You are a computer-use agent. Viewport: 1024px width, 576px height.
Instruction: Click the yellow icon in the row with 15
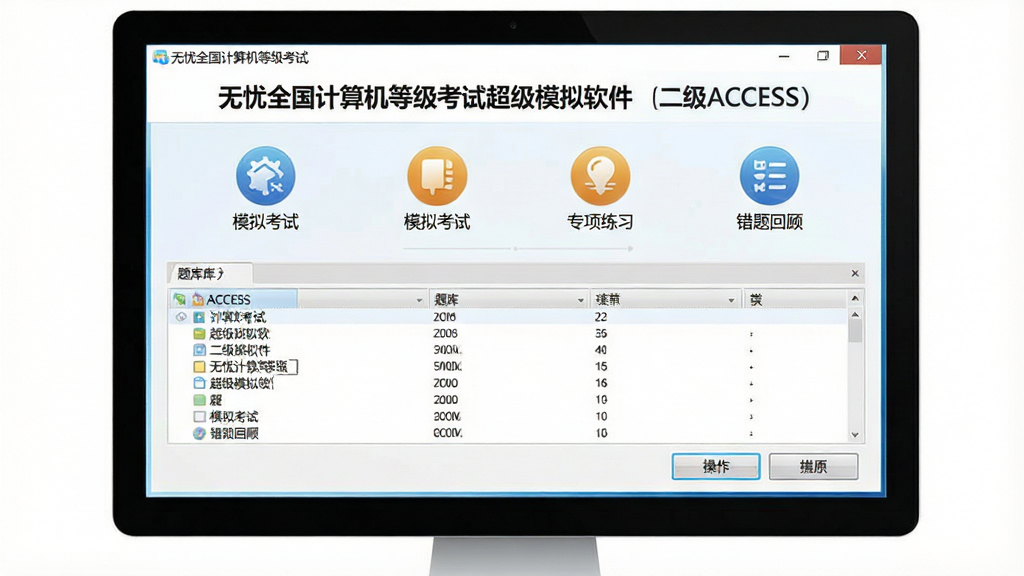pos(199,367)
